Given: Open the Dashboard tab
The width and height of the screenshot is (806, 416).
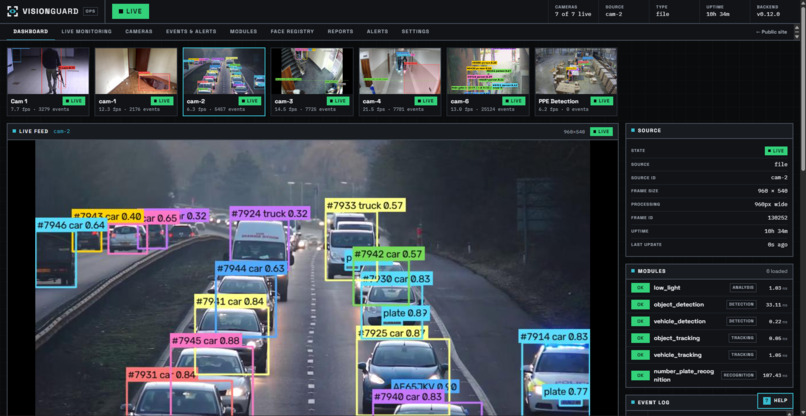Looking at the screenshot, I should 31,31.
